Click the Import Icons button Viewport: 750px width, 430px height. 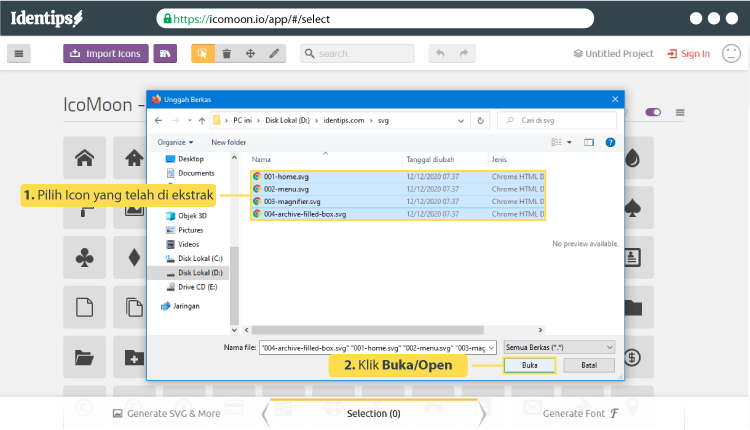(x=106, y=54)
